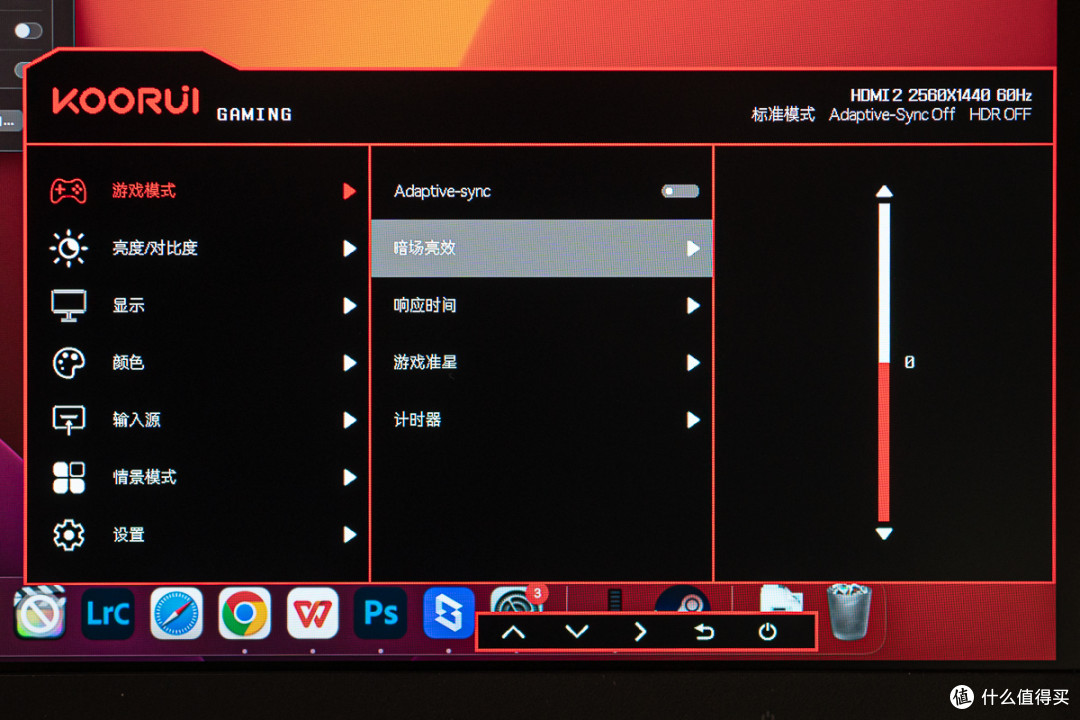The image size is (1080, 720).
Task: Open WPS Office from the dock
Action: point(313,613)
